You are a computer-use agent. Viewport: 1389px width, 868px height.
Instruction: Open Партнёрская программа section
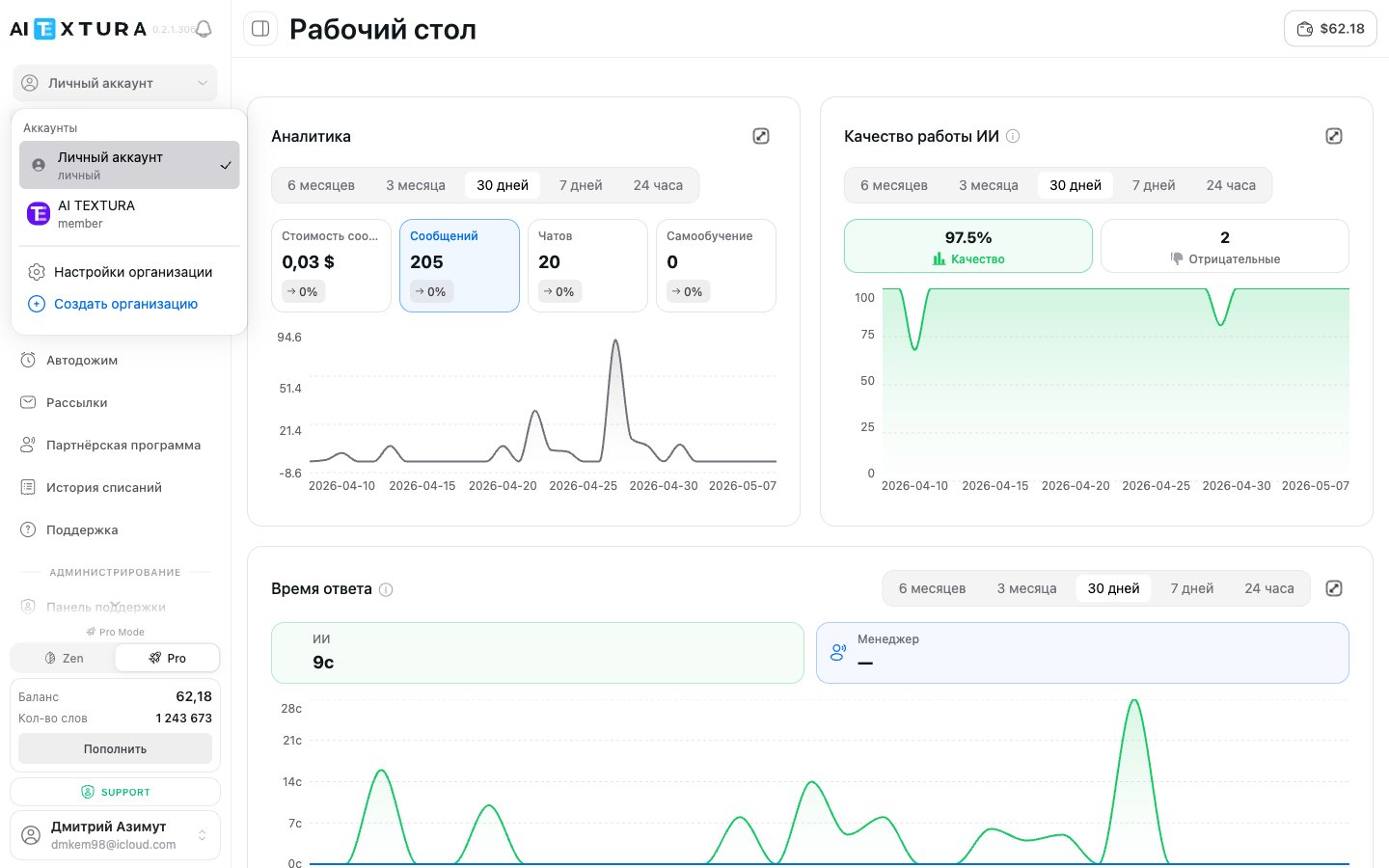pos(115,445)
